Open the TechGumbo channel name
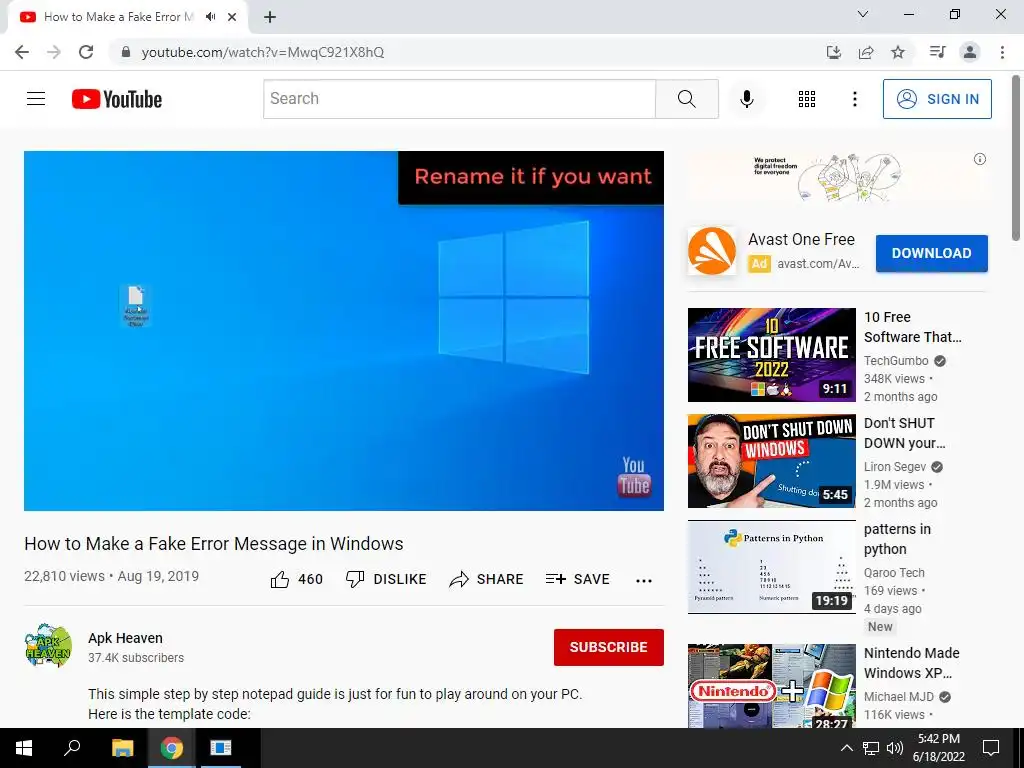Image resolution: width=1024 pixels, height=768 pixels. point(896,360)
